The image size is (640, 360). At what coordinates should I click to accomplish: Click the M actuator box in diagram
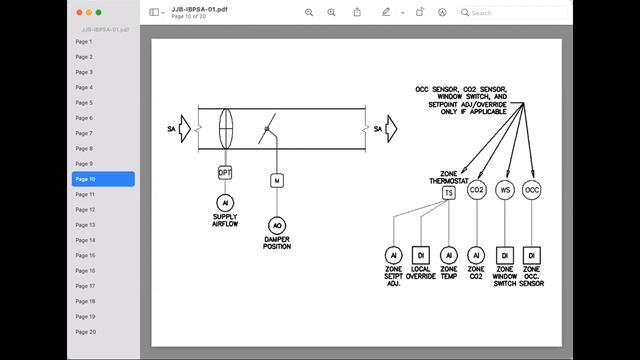click(277, 180)
